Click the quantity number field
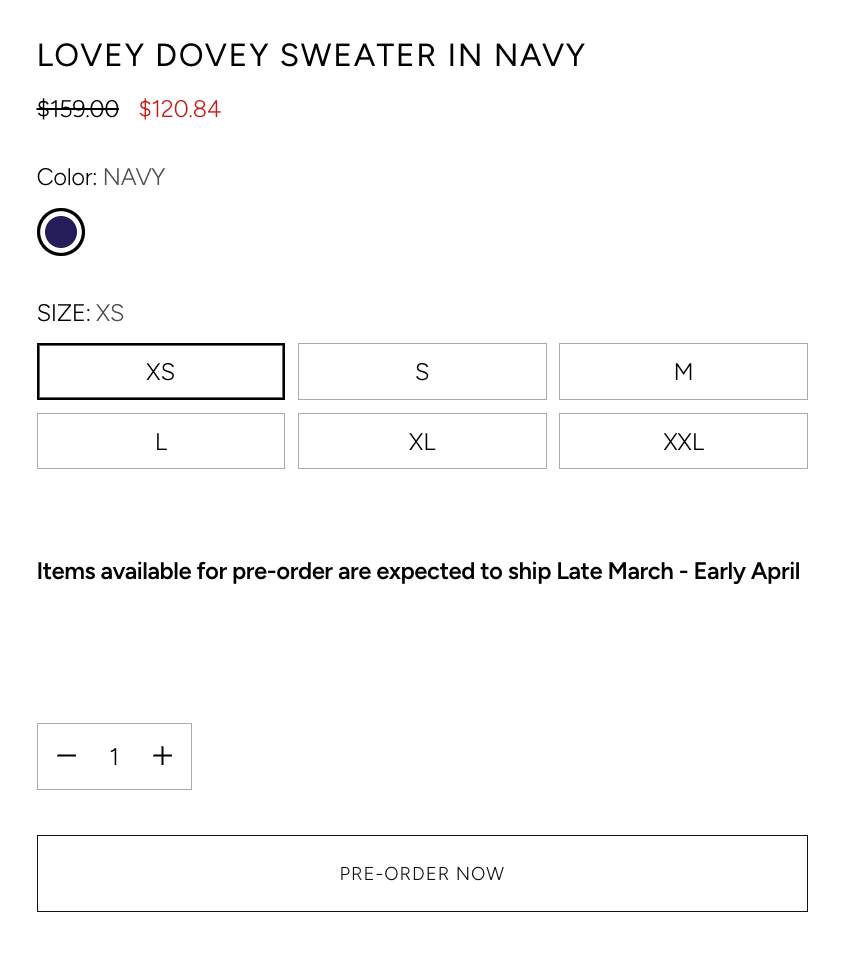 pos(115,757)
